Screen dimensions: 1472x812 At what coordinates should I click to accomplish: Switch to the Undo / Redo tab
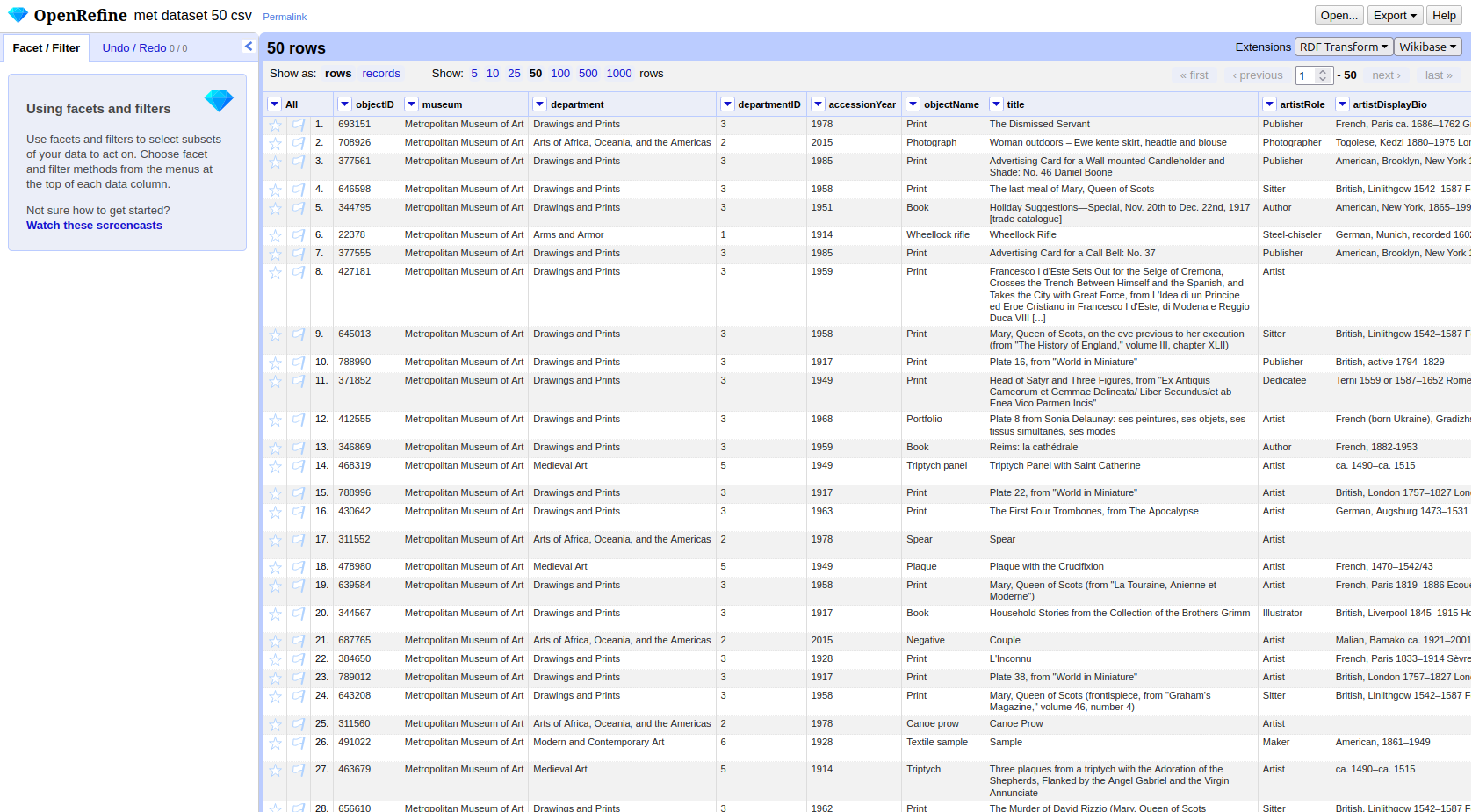pos(144,48)
